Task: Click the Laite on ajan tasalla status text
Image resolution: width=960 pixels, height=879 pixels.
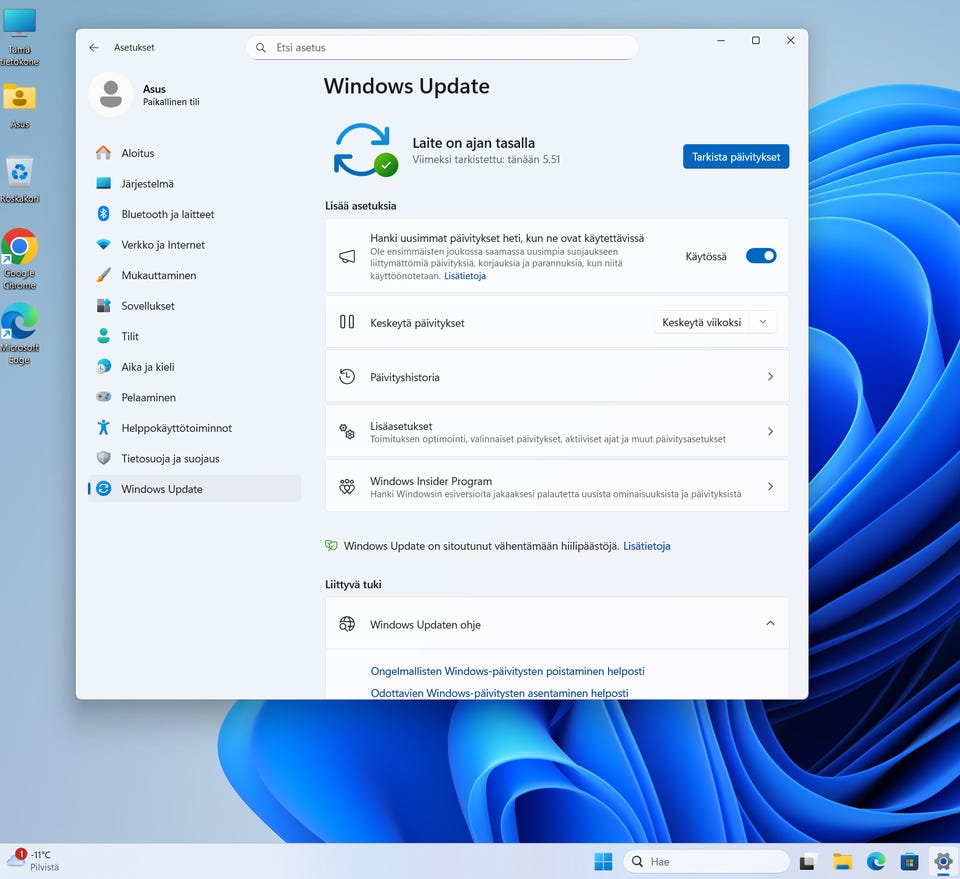Action: click(x=473, y=143)
